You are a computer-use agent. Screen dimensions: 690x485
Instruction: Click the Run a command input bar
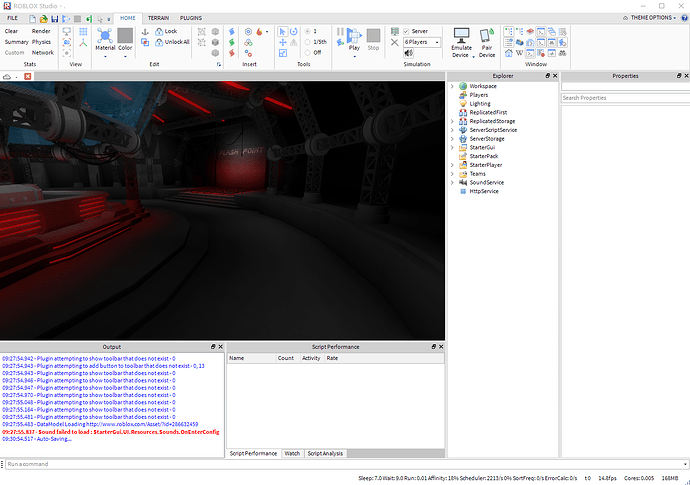pos(345,464)
